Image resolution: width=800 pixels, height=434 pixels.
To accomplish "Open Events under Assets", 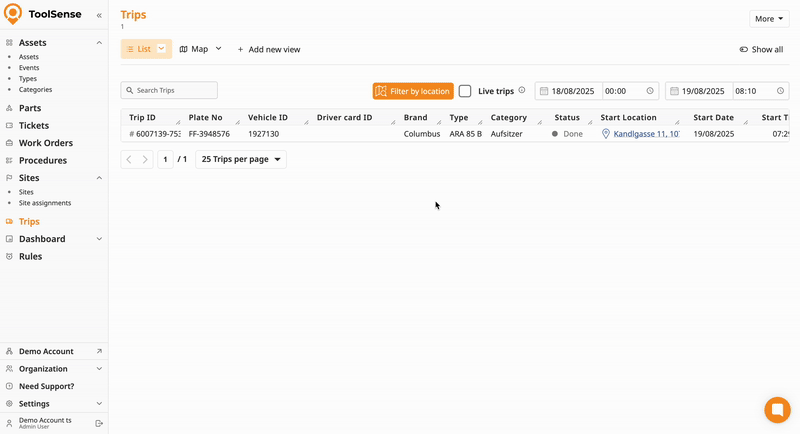I will click(x=29, y=68).
